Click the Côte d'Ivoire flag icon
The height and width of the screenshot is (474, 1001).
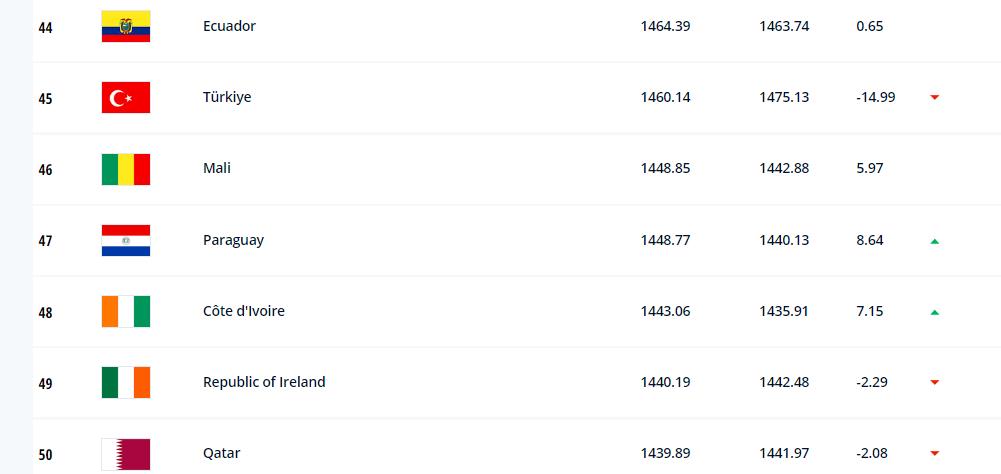point(126,312)
